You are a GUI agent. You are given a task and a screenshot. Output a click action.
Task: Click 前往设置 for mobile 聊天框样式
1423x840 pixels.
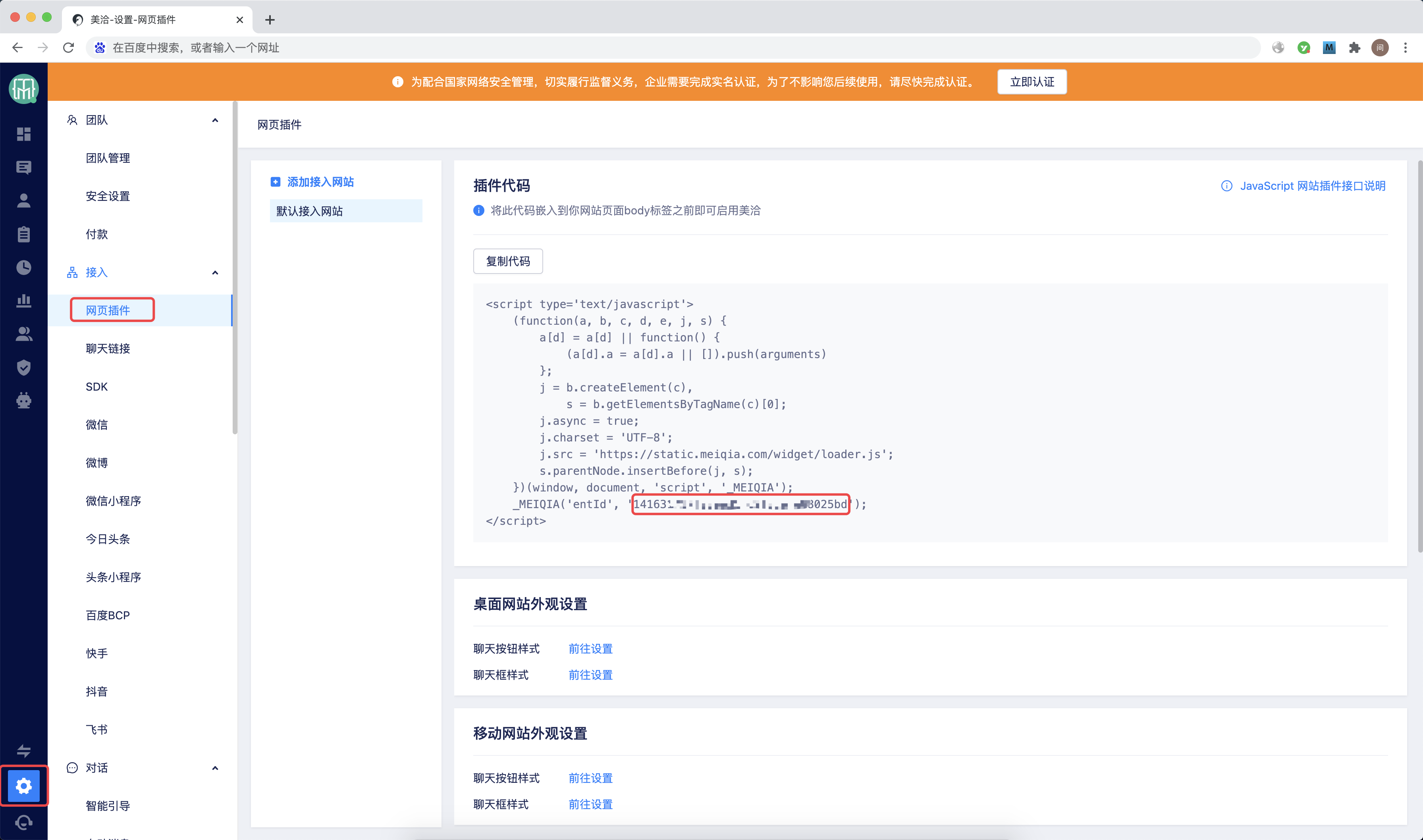tap(590, 804)
